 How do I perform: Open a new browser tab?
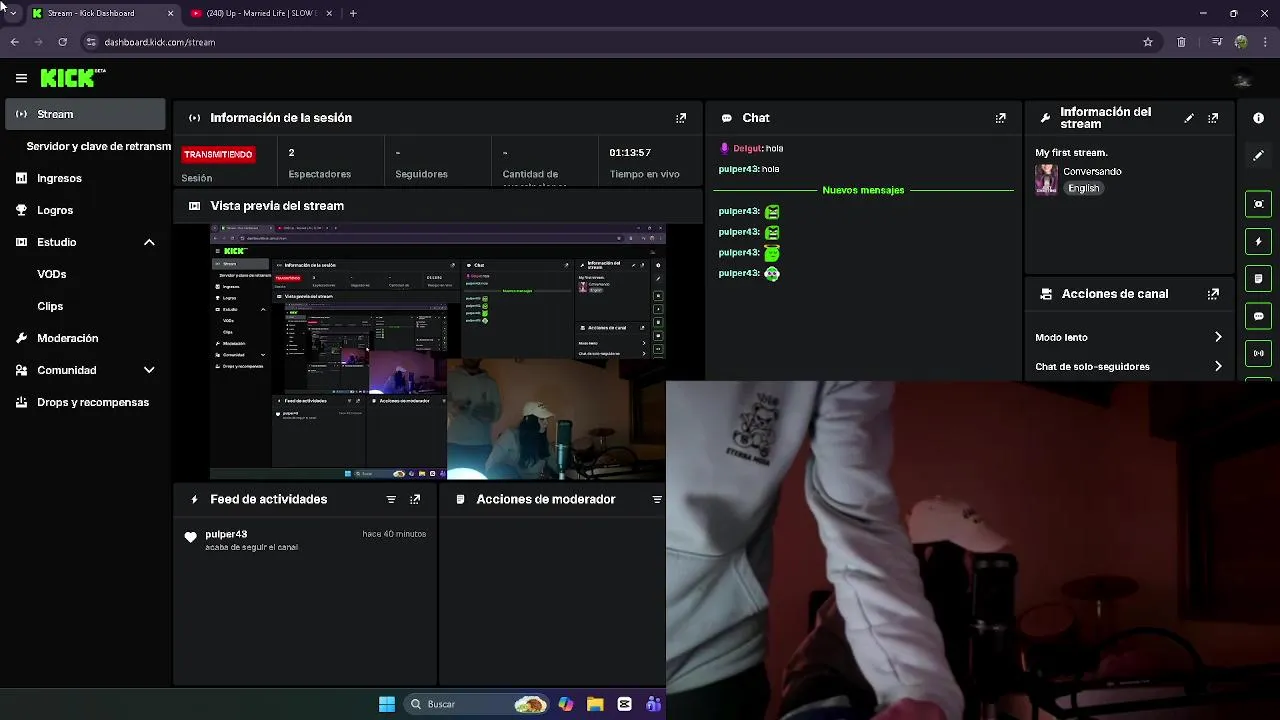point(353,13)
